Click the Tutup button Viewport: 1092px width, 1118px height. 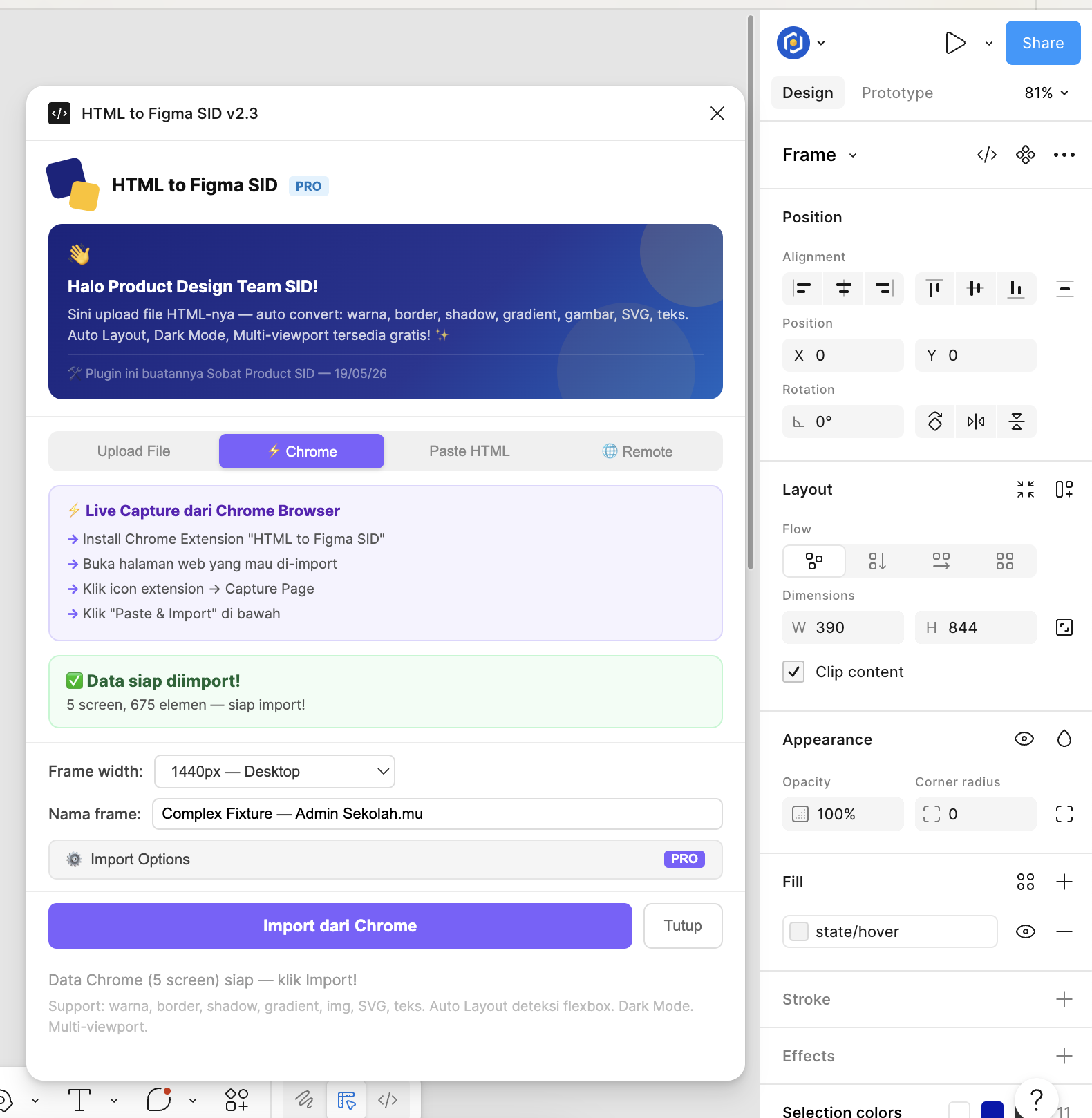point(683,926)
